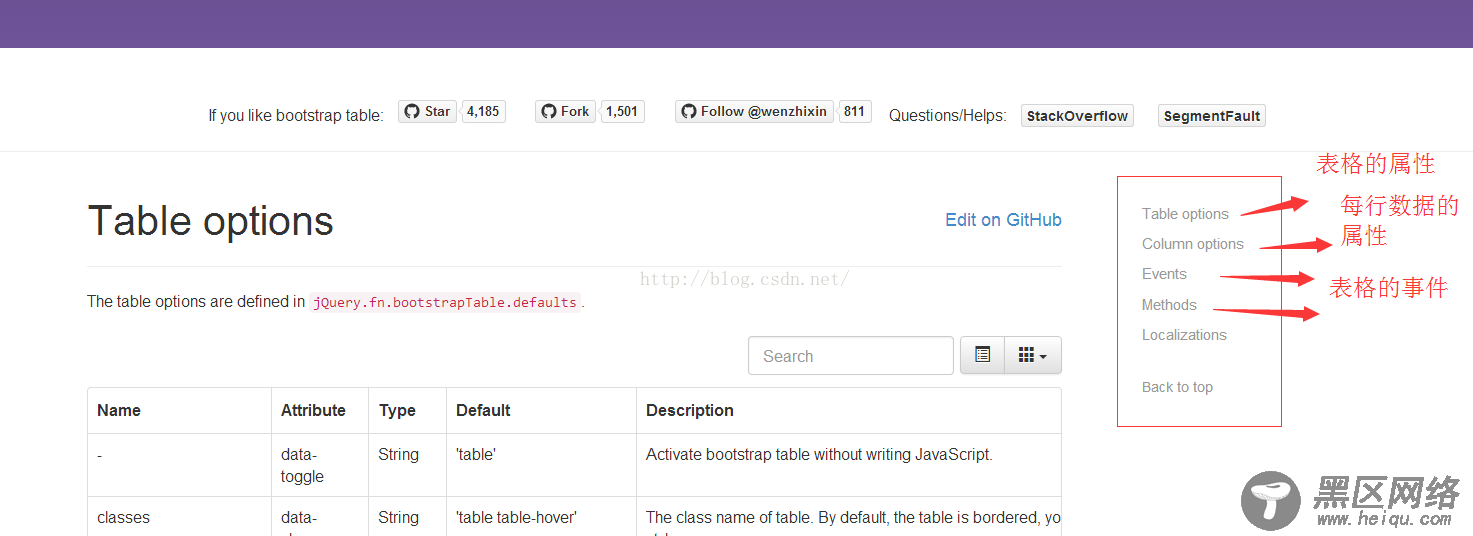Click the Description column header
Viewport: 1473px width, 536px height.
pos(849,411)
